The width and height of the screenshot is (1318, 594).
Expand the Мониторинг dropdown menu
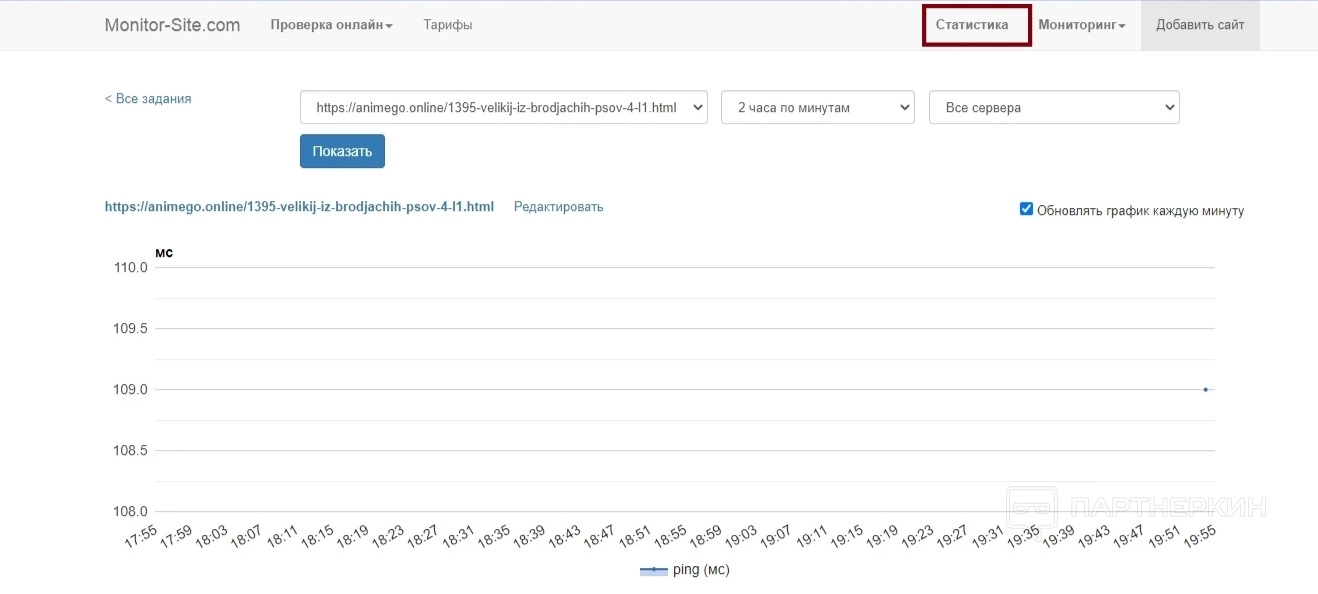click(1081, 25)
